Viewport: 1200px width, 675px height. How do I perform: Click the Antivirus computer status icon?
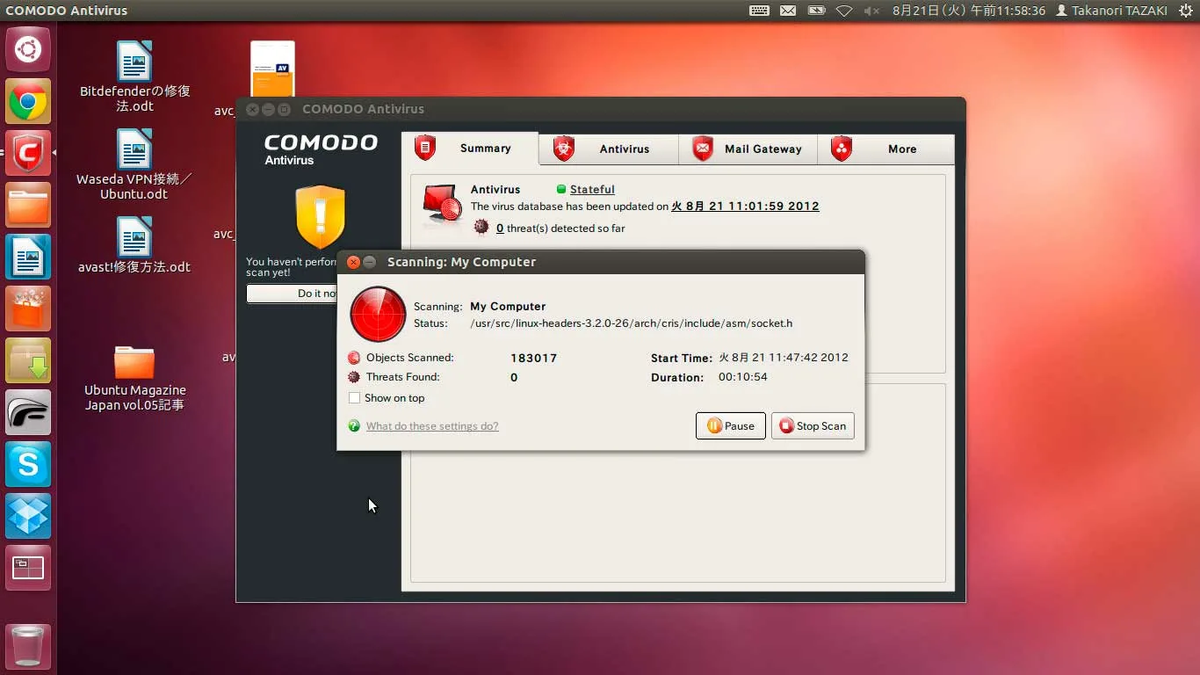(x=442, y=204)
